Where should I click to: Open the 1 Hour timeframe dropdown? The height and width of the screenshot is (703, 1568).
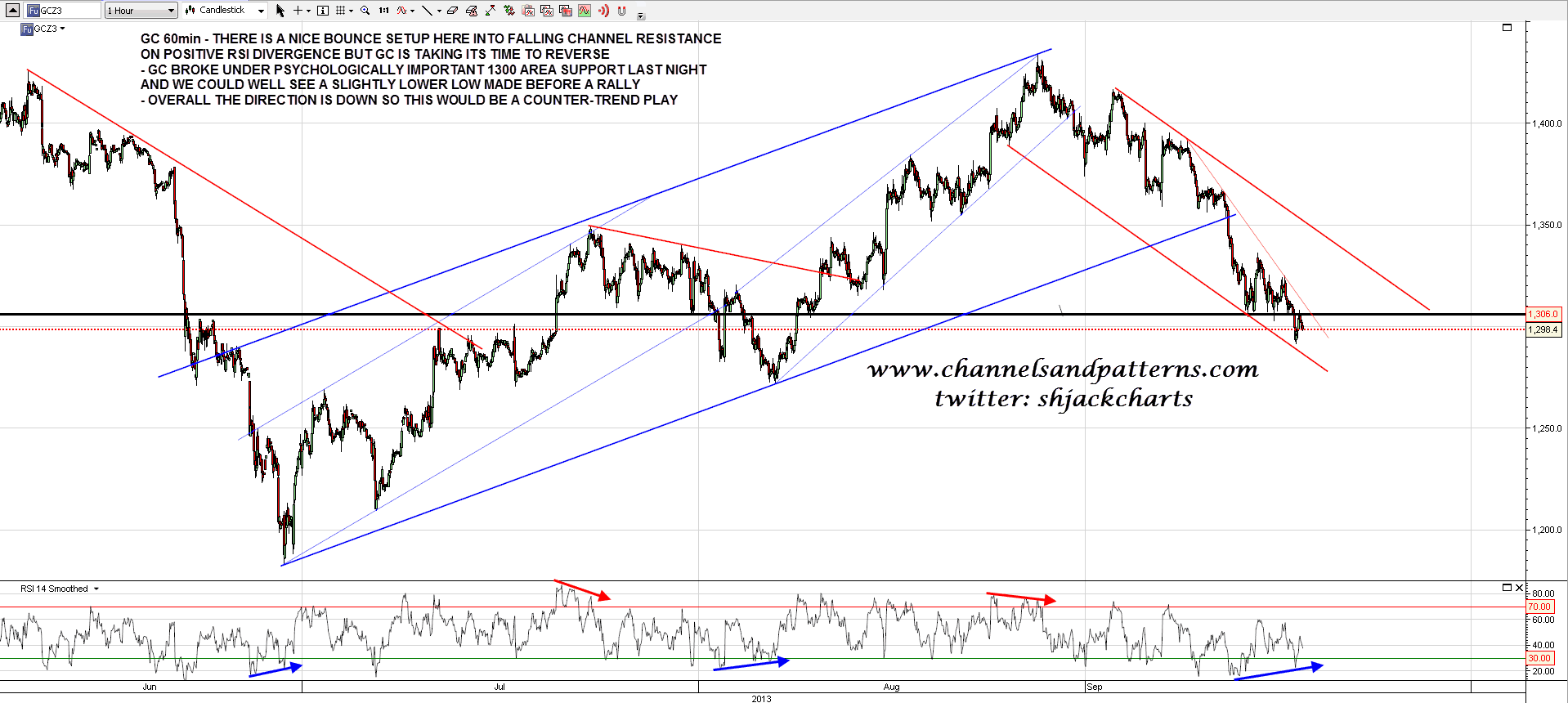(141, 11)
